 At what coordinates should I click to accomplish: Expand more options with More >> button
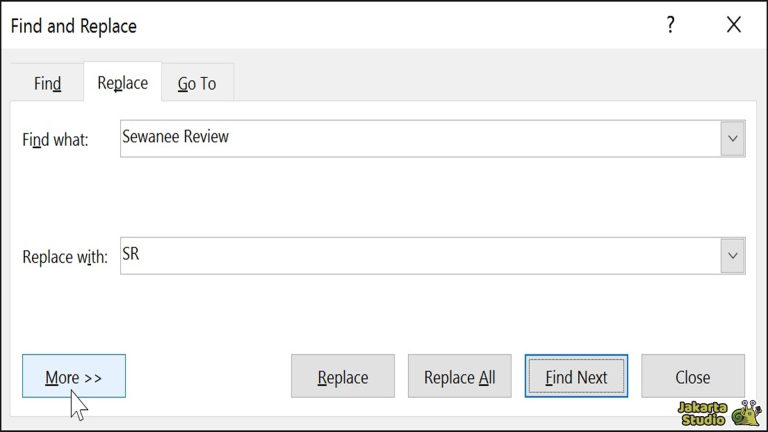[x=74, y=377]
